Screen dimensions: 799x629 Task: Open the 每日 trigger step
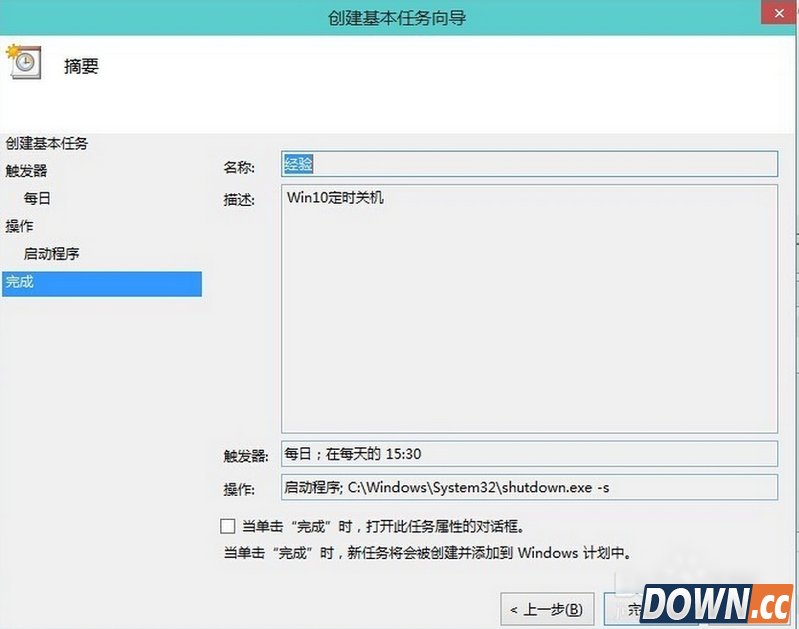(37, 198)
